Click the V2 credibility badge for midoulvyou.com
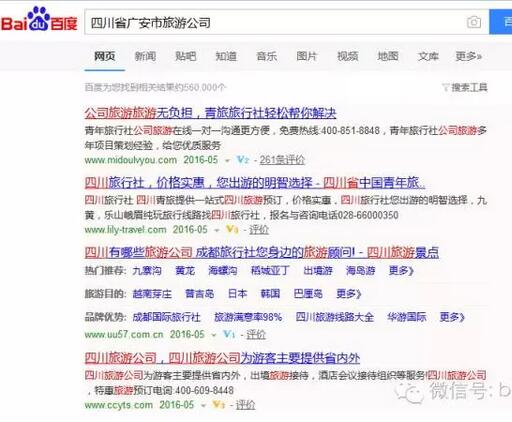This screenshot has width=512, height=422. coord(243,160)
